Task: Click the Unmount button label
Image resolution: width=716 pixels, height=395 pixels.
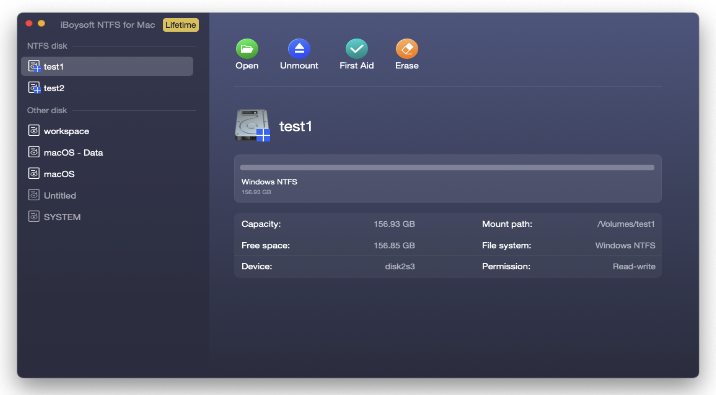Action: click(299, 66)
